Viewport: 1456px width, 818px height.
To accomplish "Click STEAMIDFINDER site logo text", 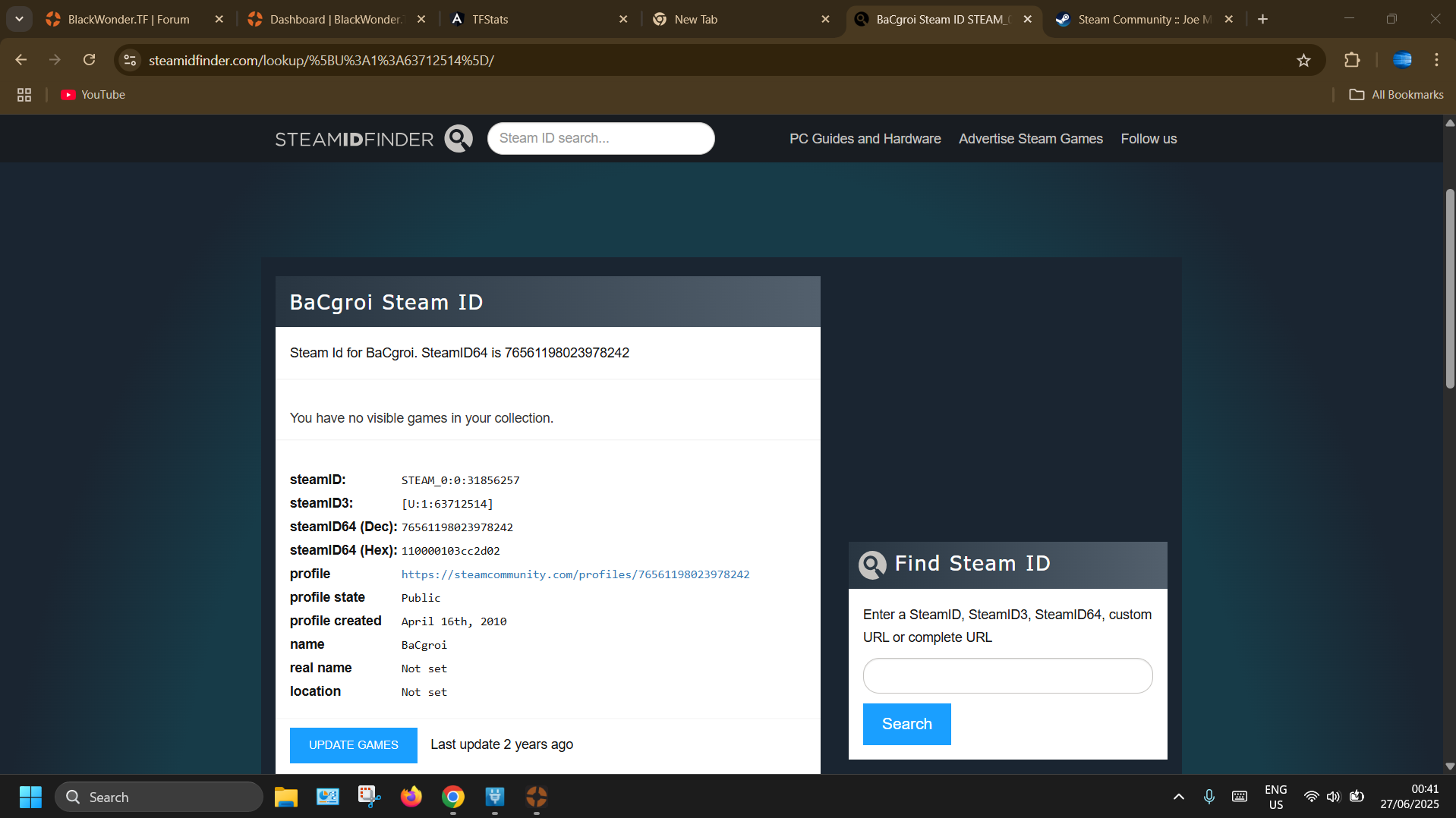I will [354, 140].
